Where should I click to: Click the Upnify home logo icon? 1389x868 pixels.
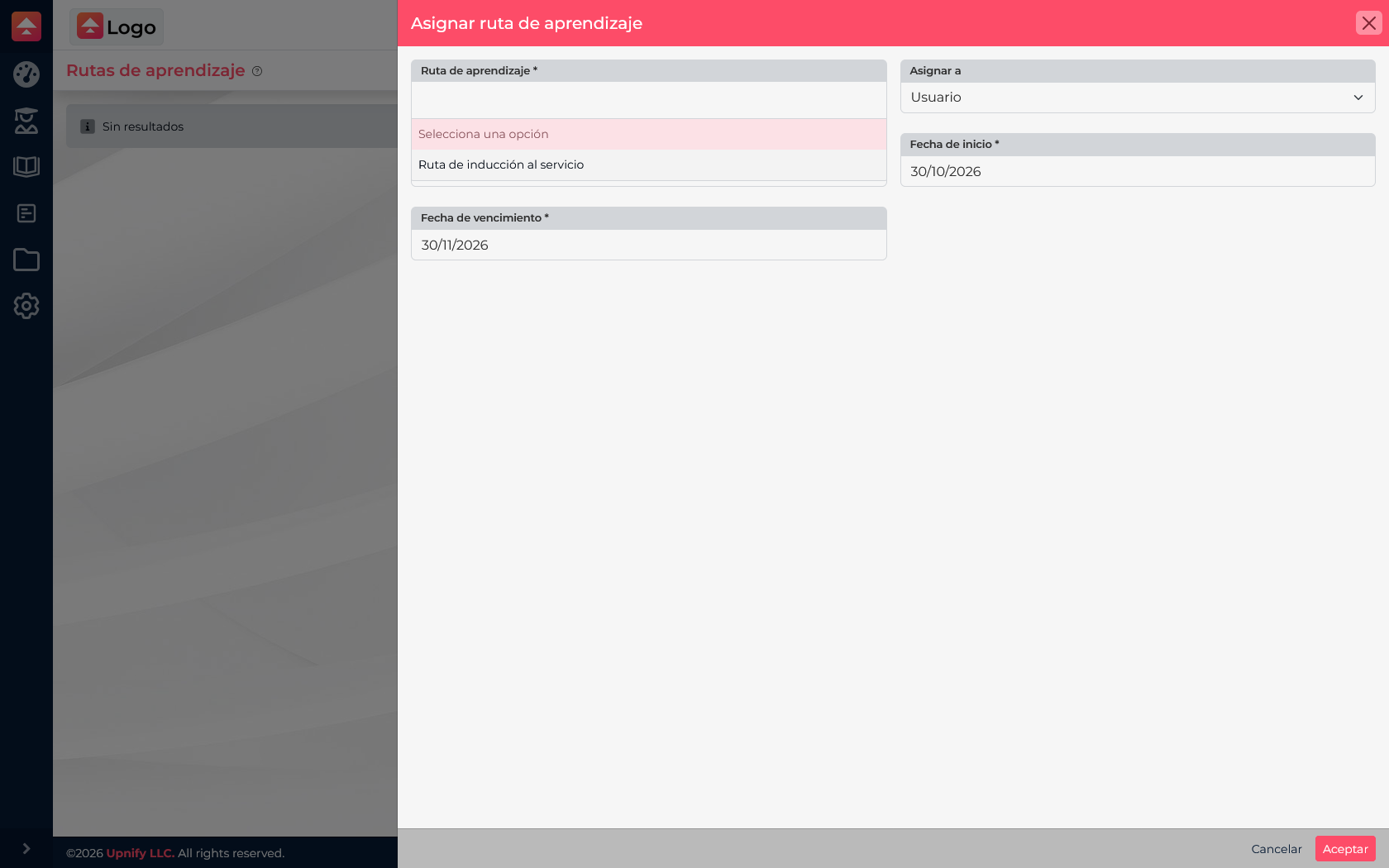pos(26,26)
